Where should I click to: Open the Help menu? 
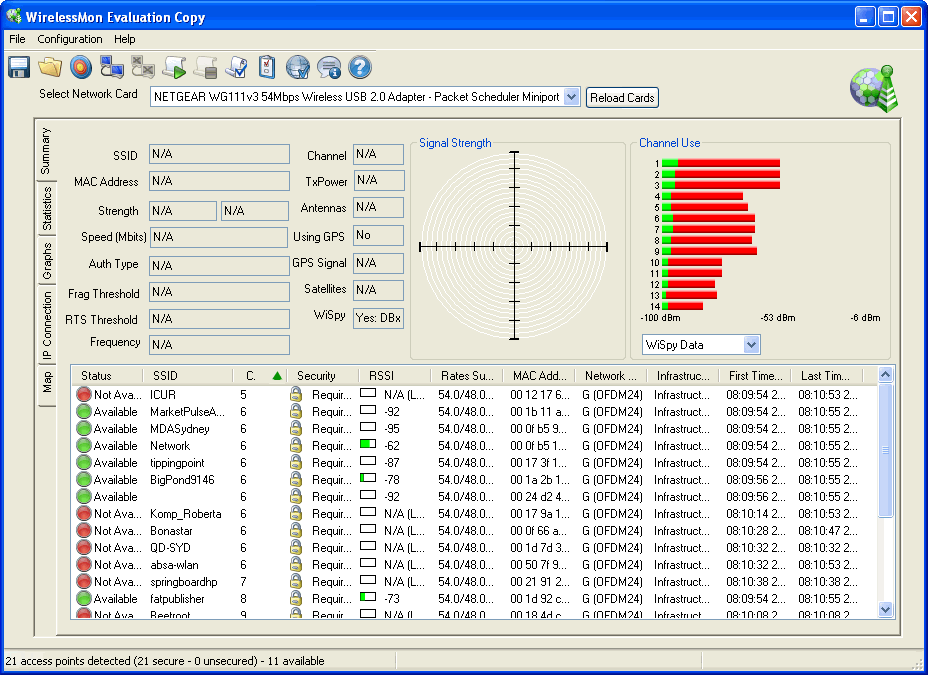(125, 39)
